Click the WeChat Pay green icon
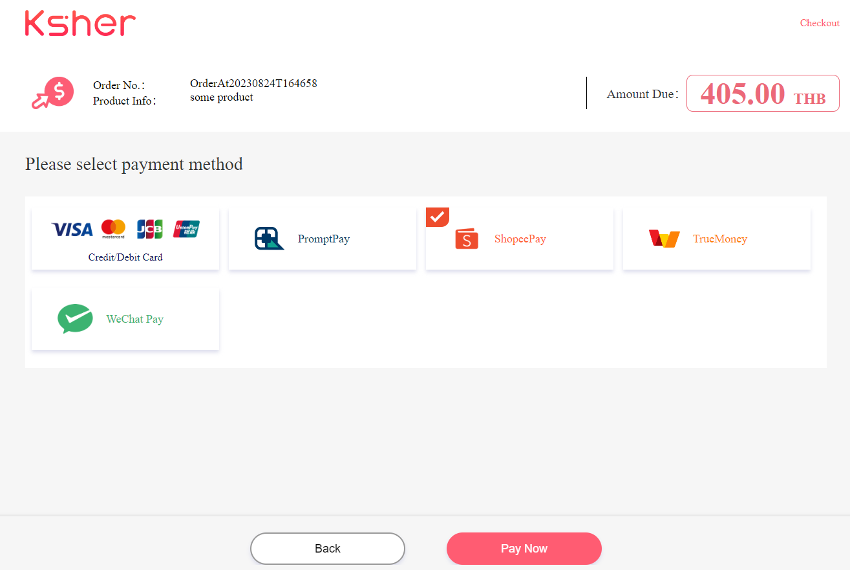Viewport: 850px width, 570px height. (x=75, y=318)
